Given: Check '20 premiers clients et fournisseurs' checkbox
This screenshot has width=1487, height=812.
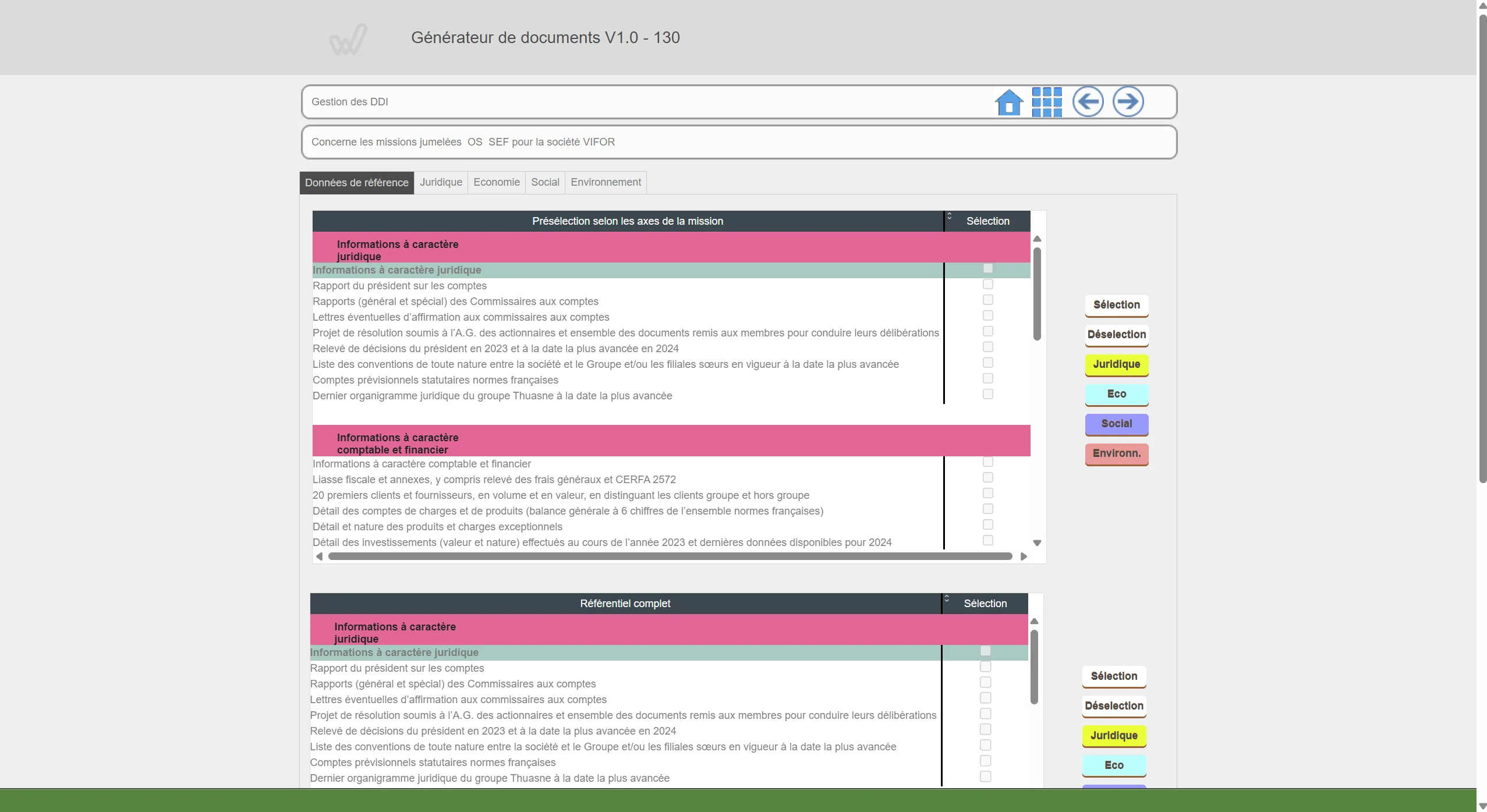Looking at the screenshot, I should coord(988,493).
